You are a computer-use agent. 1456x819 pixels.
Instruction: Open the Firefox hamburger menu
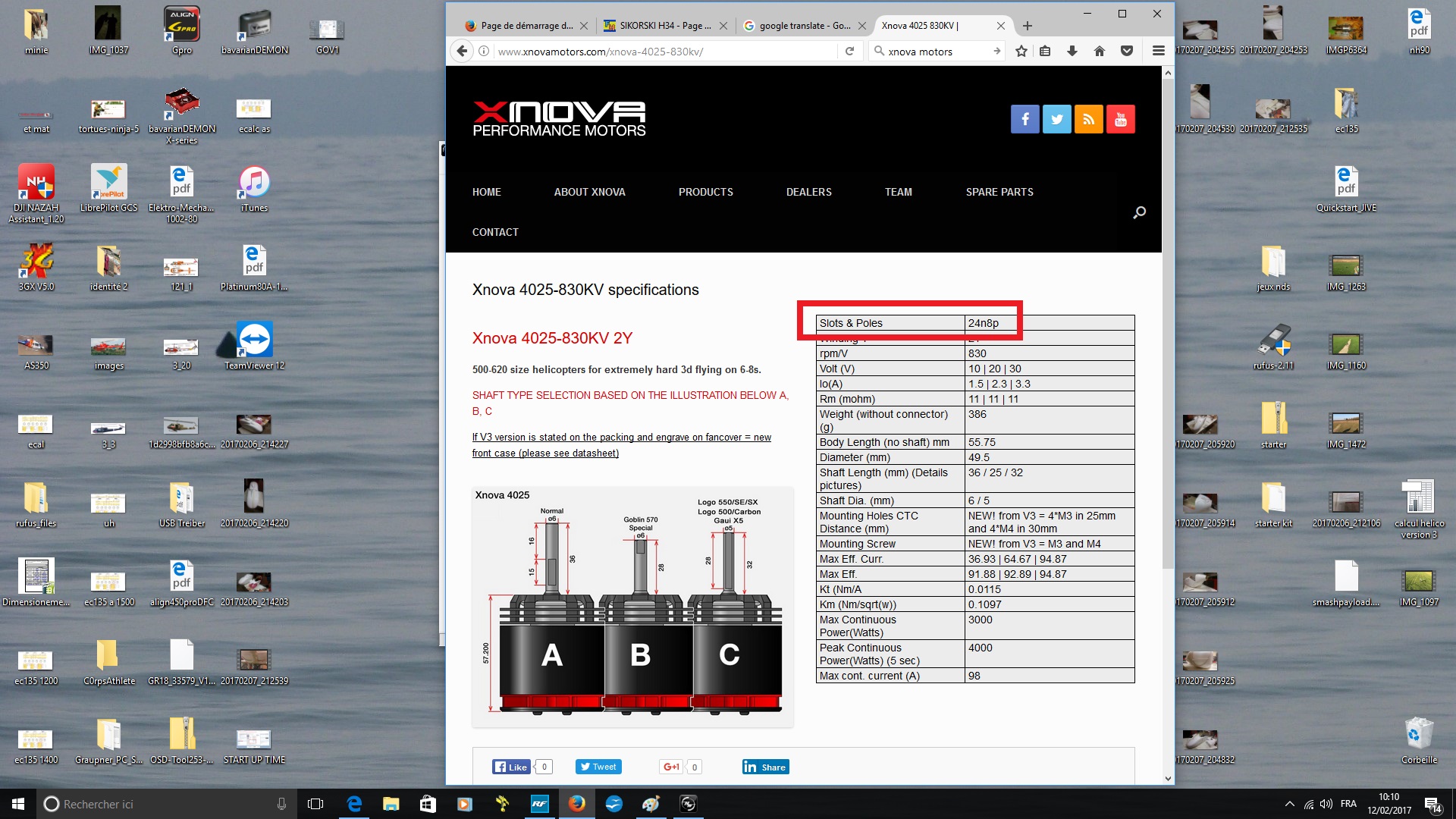(1158, 52)
